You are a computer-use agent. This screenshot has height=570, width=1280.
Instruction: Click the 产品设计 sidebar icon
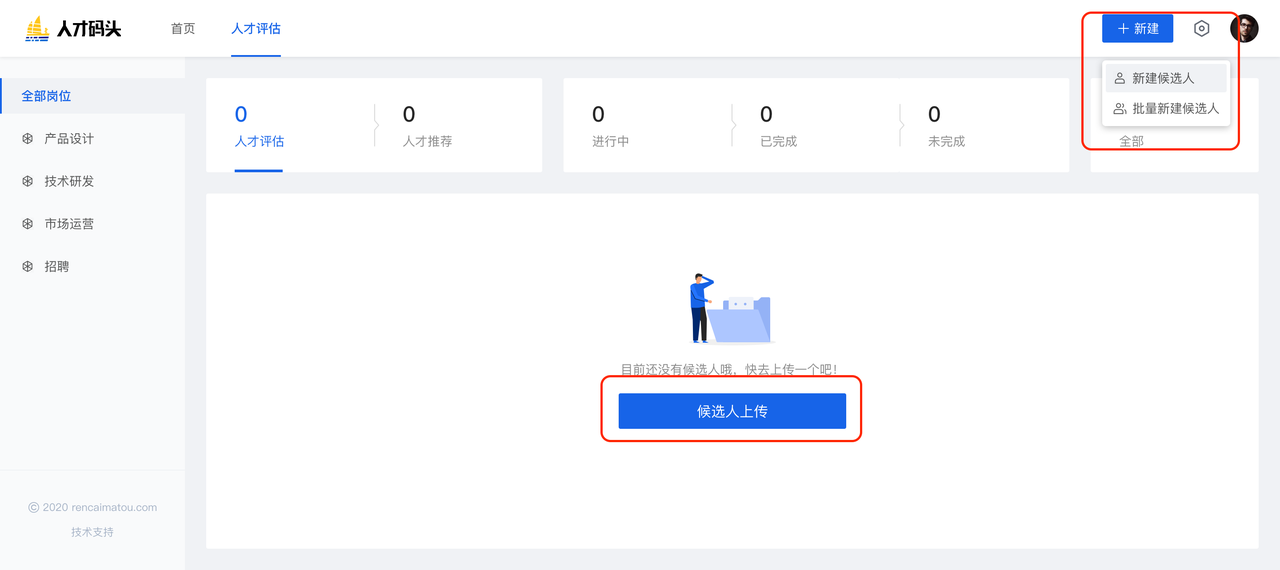coord(28,139)
